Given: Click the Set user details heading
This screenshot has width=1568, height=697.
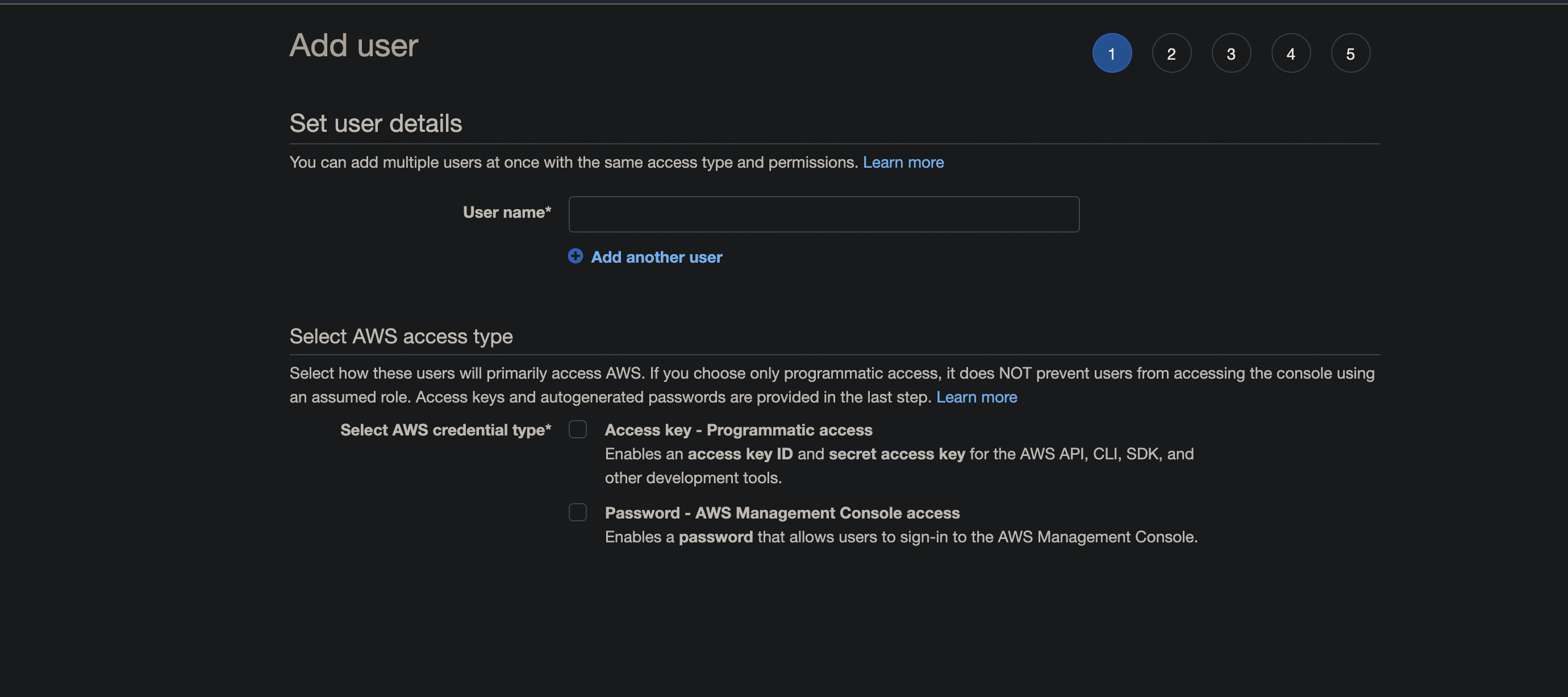Looking at the screenshot, I should tap(376, 124).
